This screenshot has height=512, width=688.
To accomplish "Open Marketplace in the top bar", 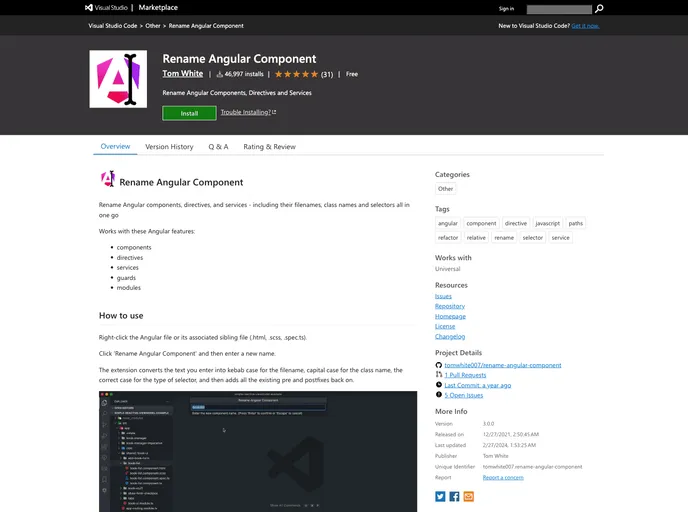I will (158, 7).
